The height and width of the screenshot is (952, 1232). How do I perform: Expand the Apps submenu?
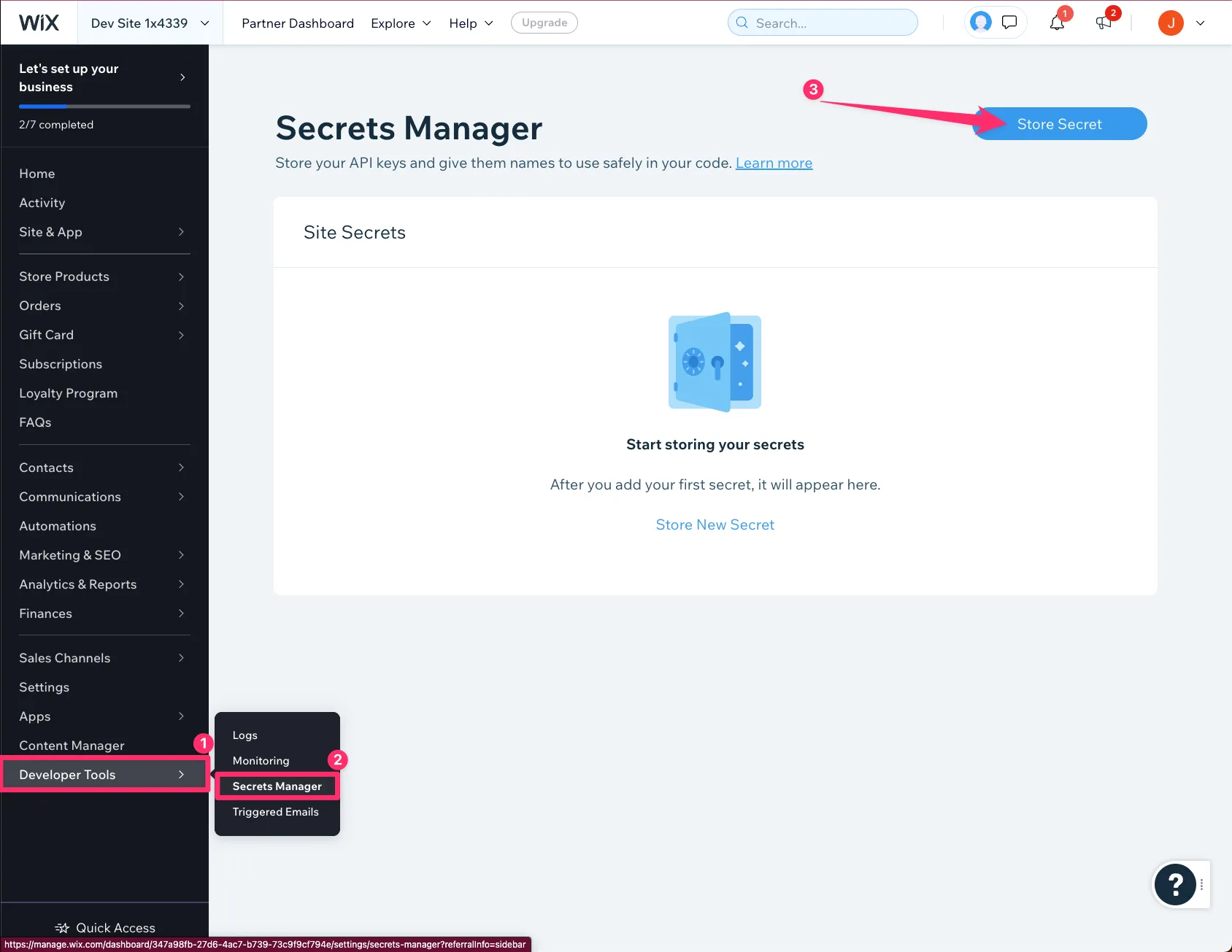(104, 716)
